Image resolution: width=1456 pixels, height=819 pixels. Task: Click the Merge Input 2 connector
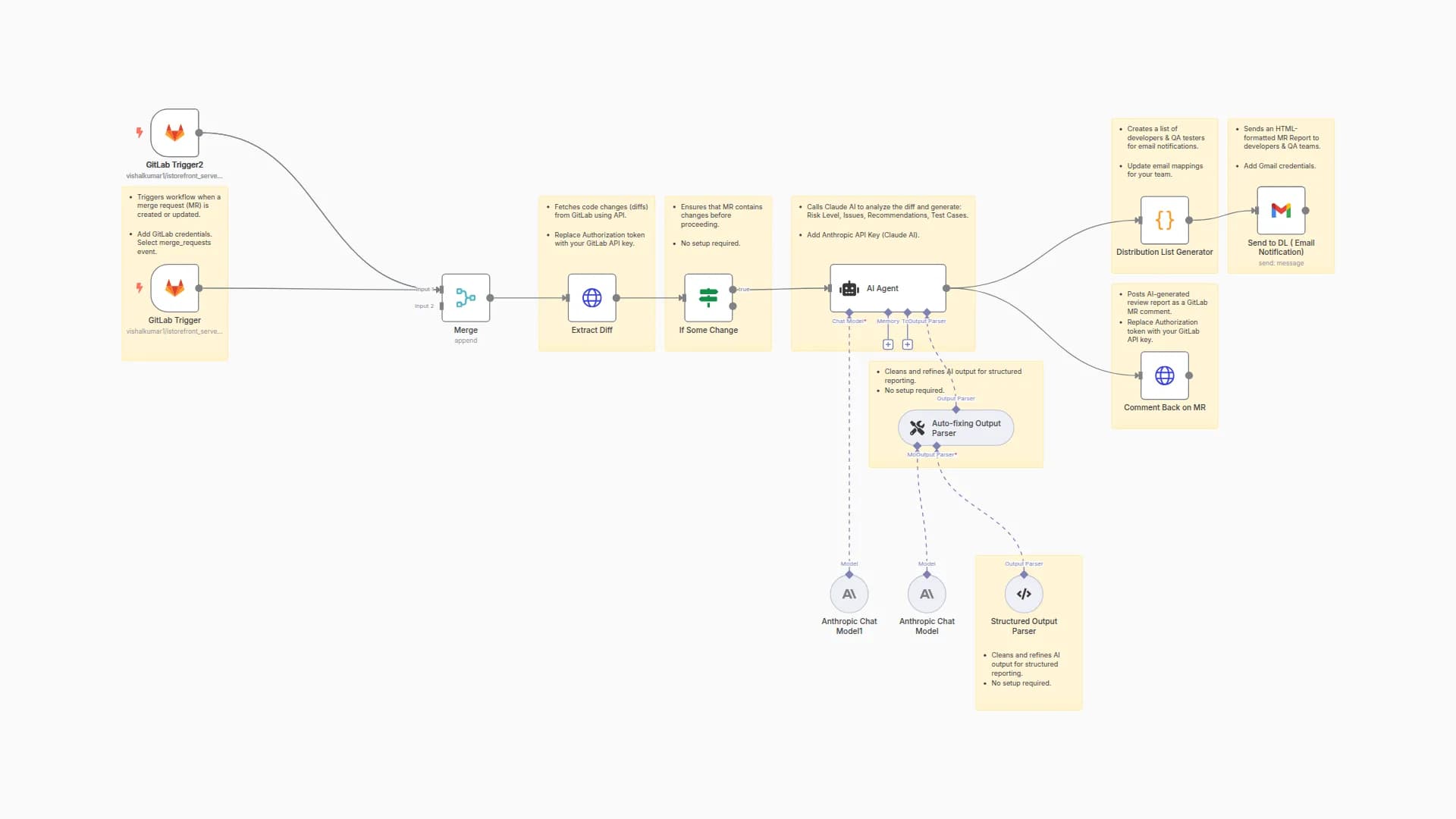pyautogui.click(x=441, y=306)
